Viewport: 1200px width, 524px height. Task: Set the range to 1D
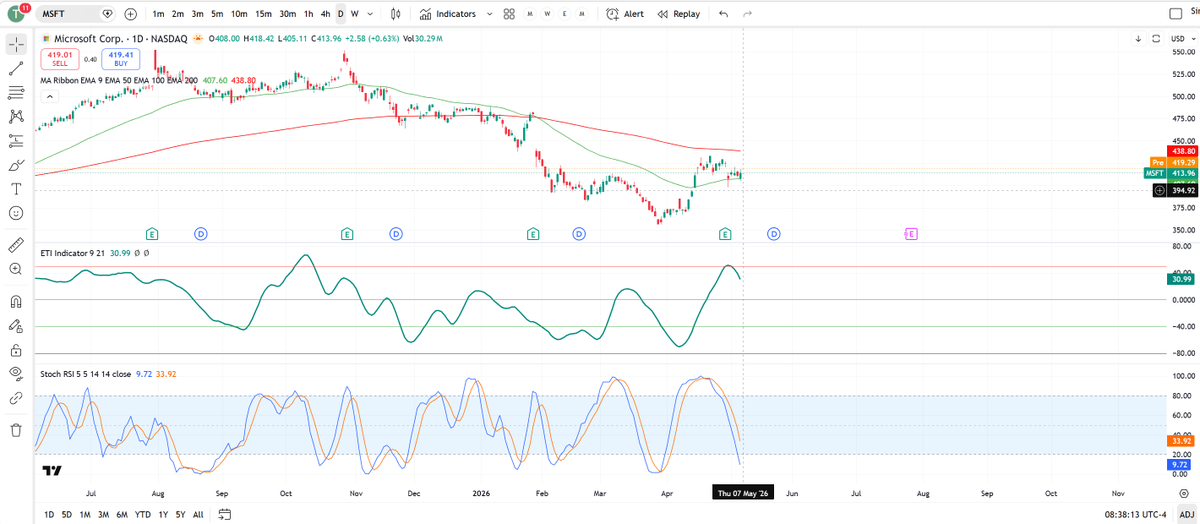(x=50, y=514)
